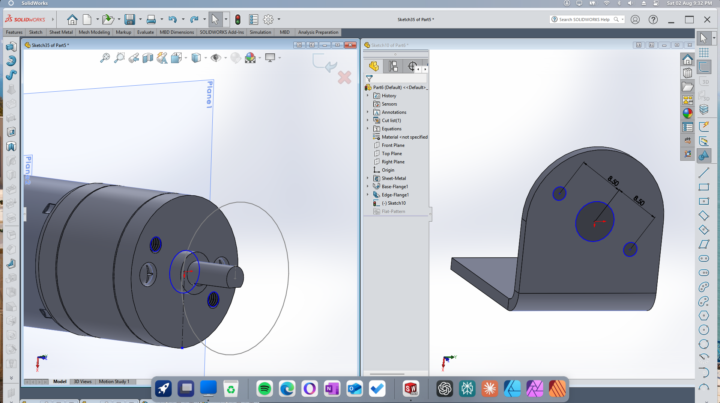Open the Simulation tab

(x=260, y=32)
